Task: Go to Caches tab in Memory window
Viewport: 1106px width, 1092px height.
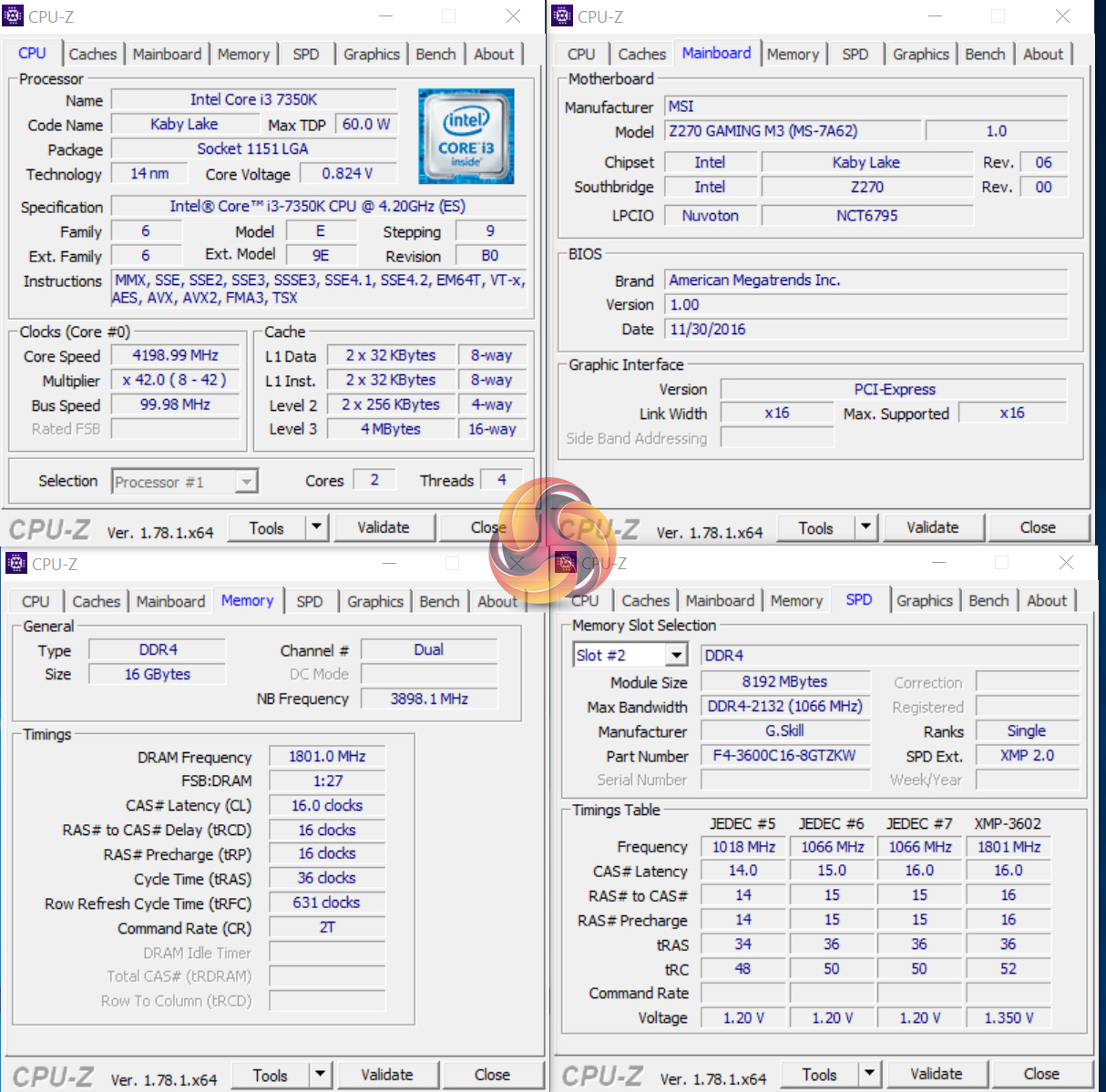Action: (97, 601)
